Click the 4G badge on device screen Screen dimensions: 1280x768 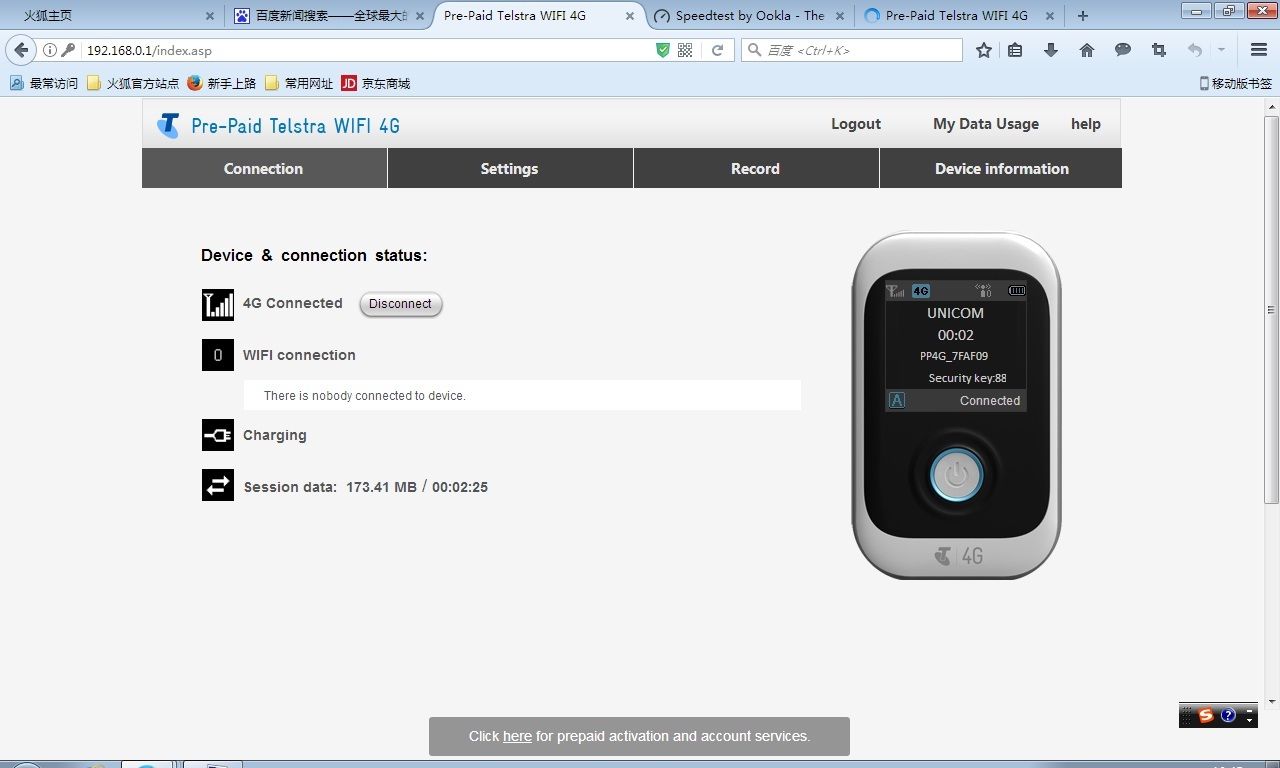[x=921, y=291]
